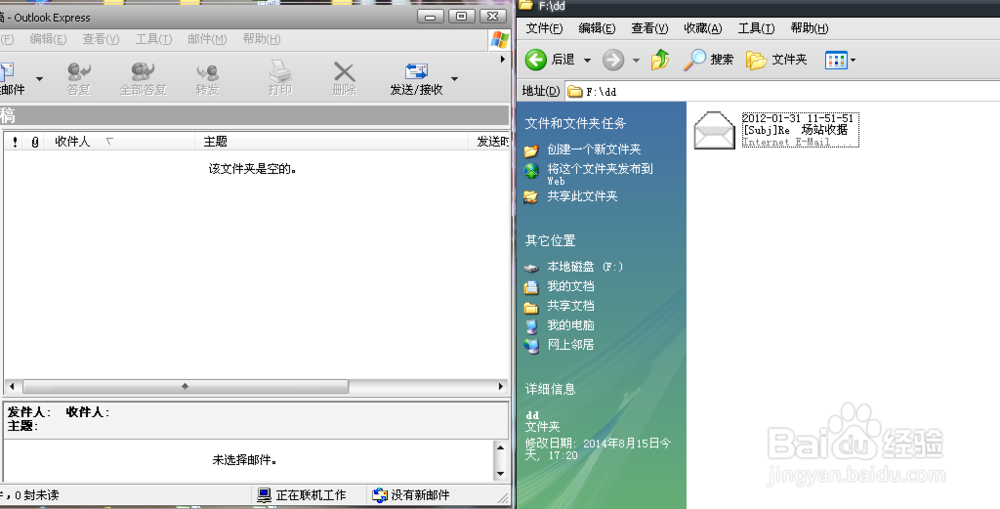
Task: Sort by the sent-time column header
Action: tap(492, 142)
